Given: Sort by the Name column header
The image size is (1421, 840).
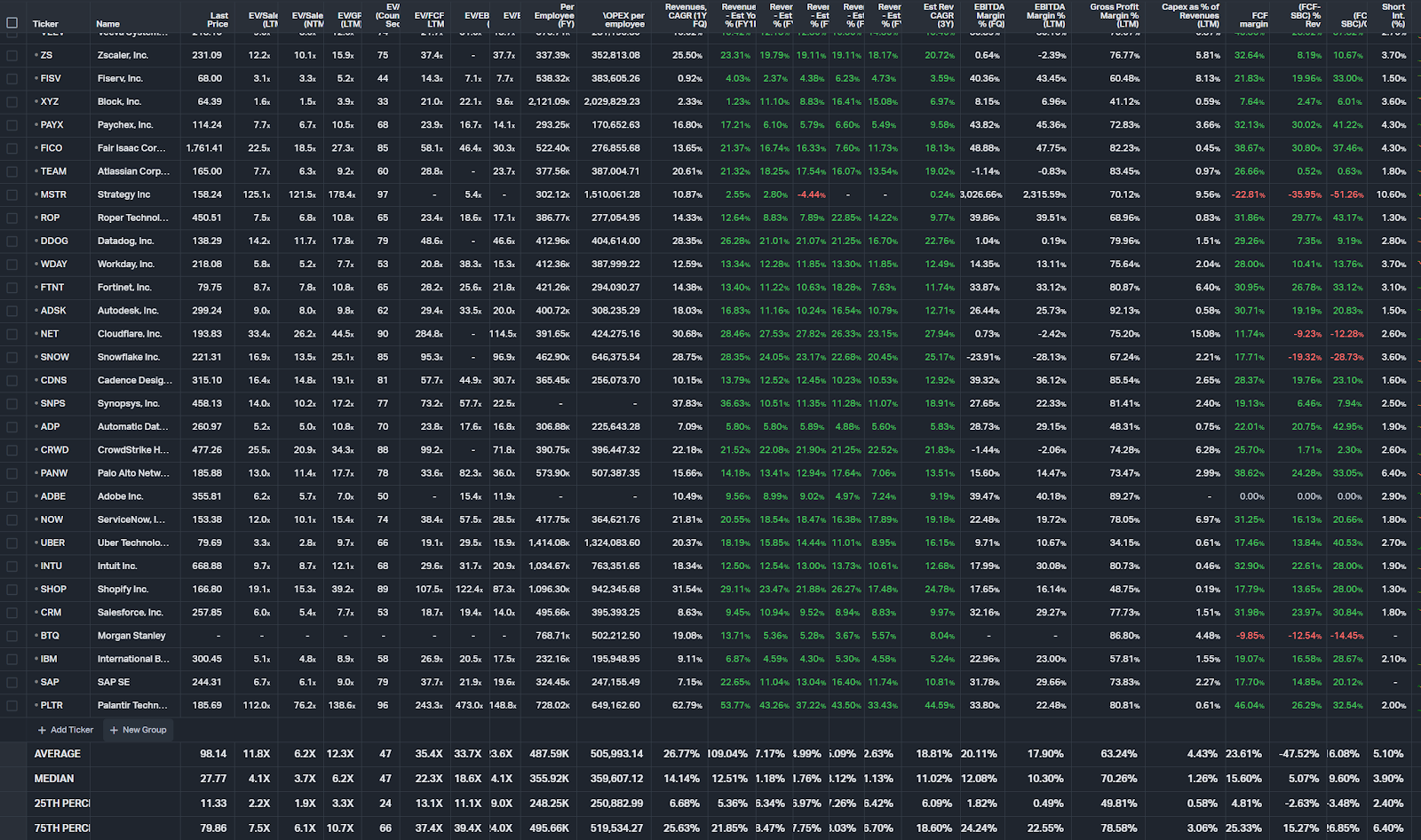Looking at the screenshot, I should (x=107, y=24).
